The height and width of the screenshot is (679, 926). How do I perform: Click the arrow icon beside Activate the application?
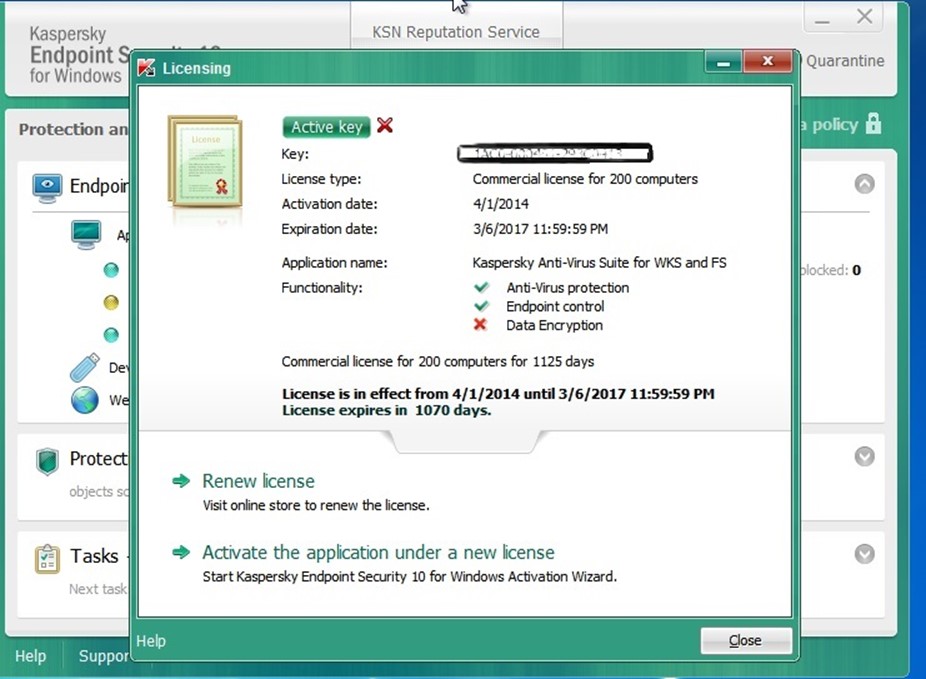pyautogui.click(x=181, y=553)
